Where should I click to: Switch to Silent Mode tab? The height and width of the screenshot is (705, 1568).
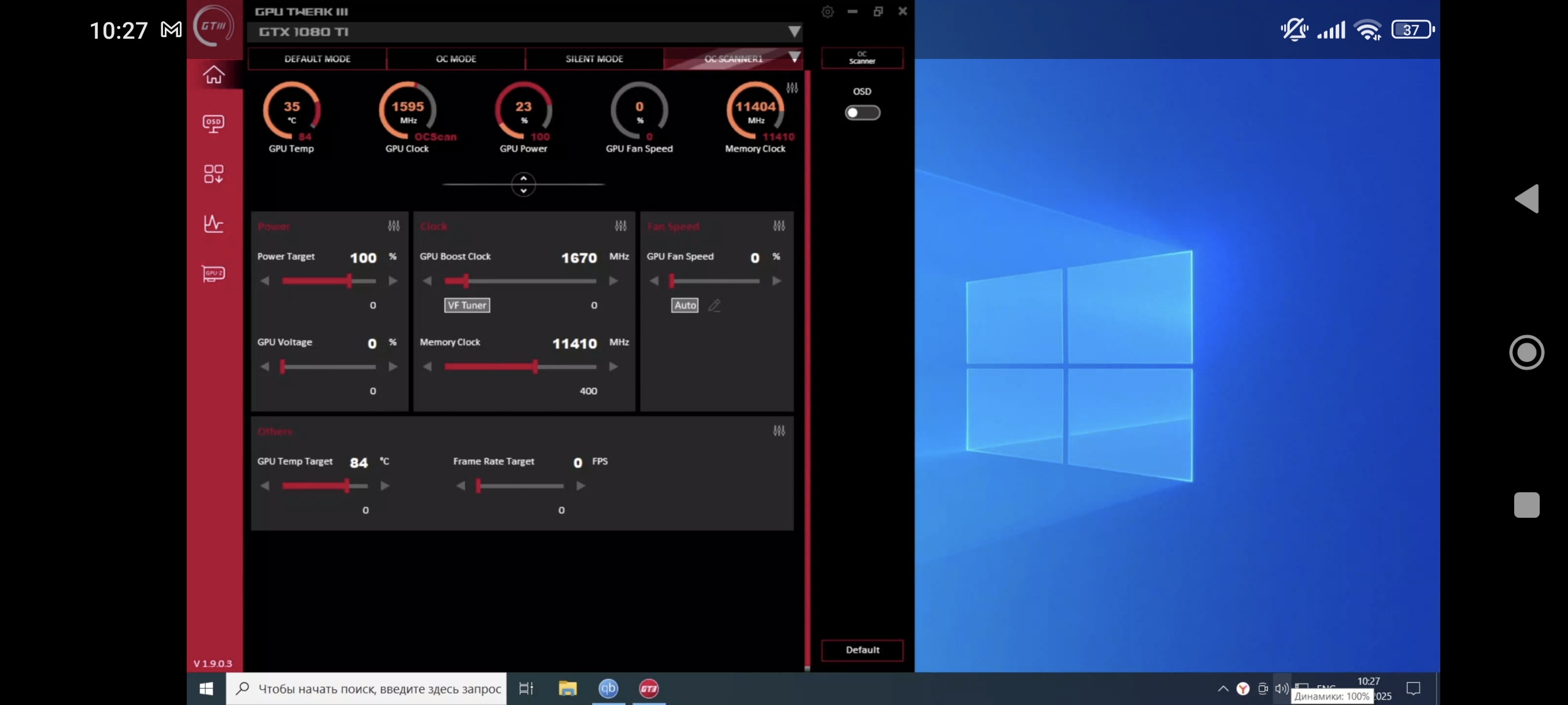594,59
